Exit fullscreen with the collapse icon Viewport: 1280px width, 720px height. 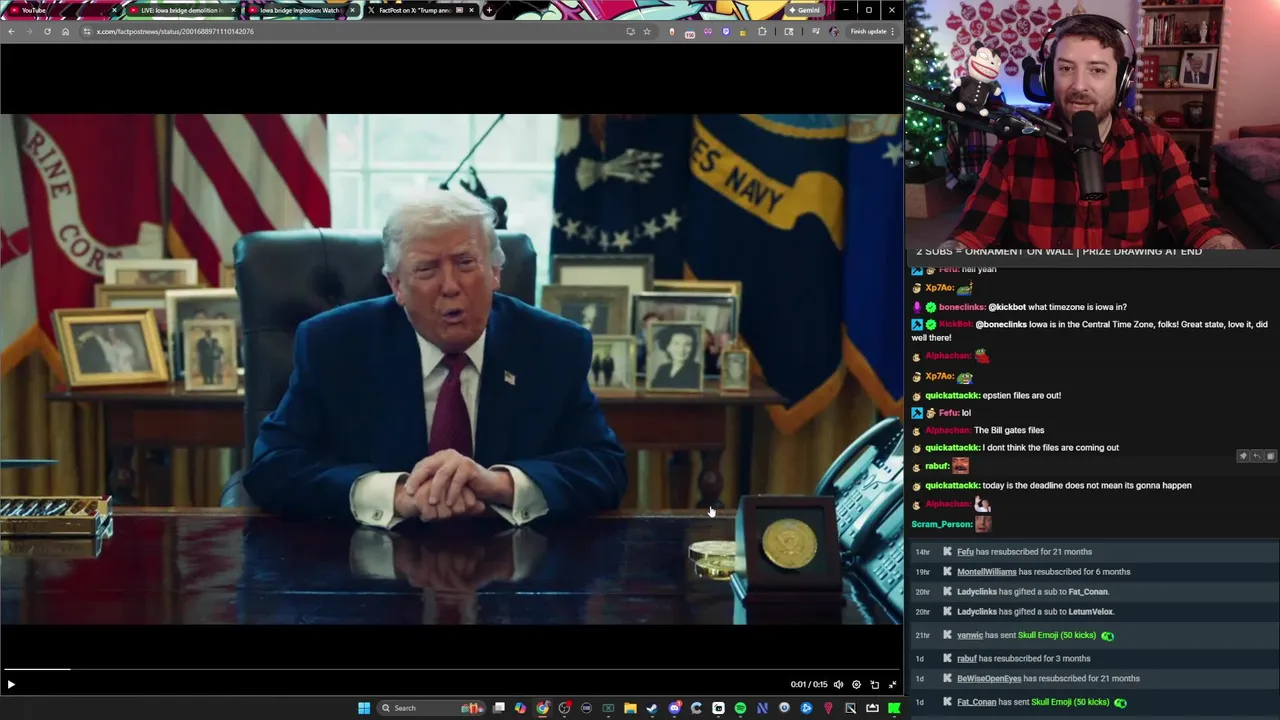(892, 684)
